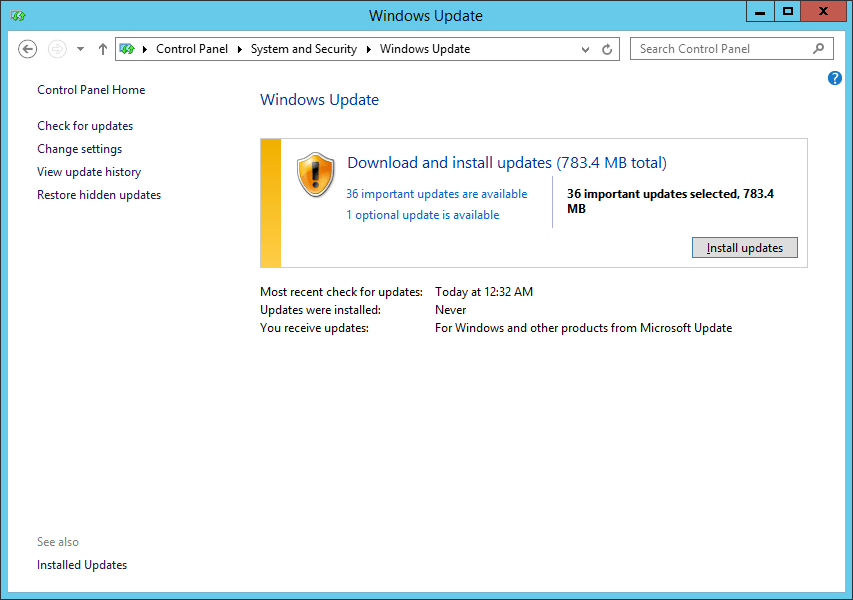Open Installed Updates link
Image resolution: width=853 pixels, height=600 pixels.
[x=82, y=565]
